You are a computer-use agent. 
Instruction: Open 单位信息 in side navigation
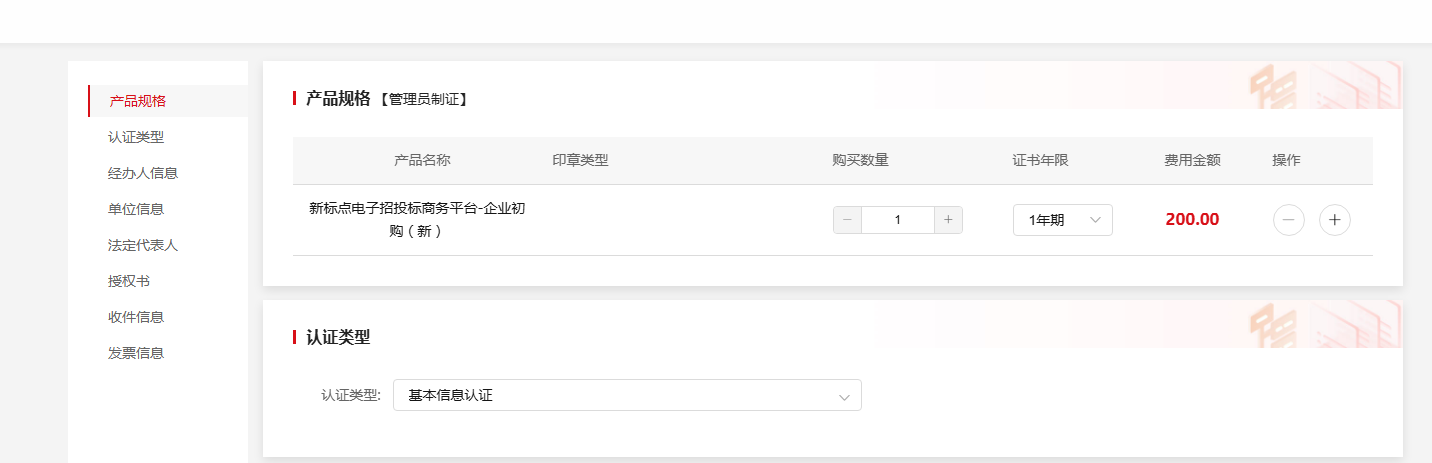tap(136, 209)
